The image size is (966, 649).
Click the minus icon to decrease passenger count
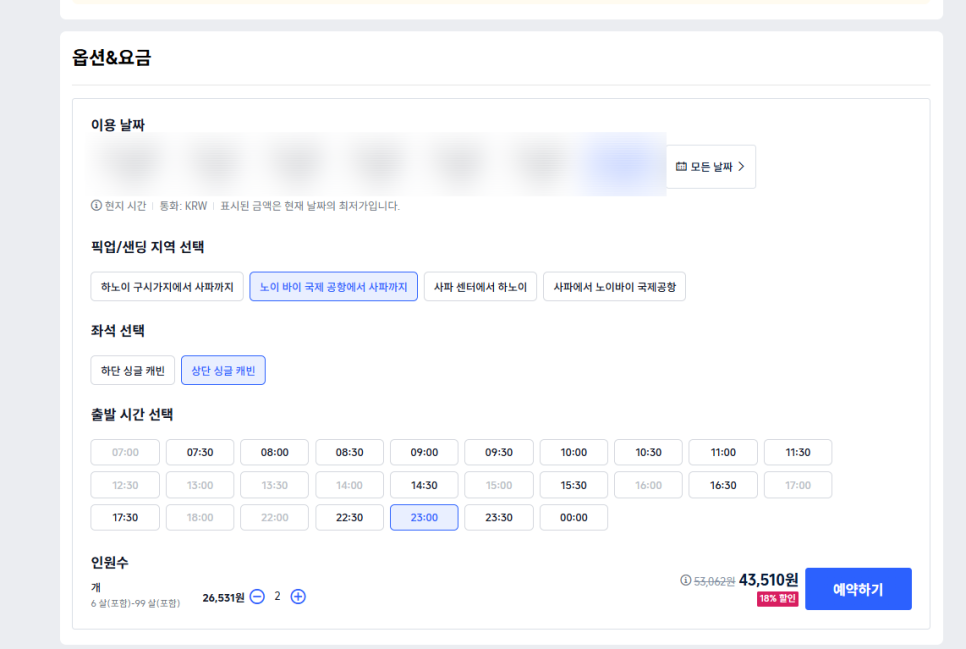coord(258,597)
